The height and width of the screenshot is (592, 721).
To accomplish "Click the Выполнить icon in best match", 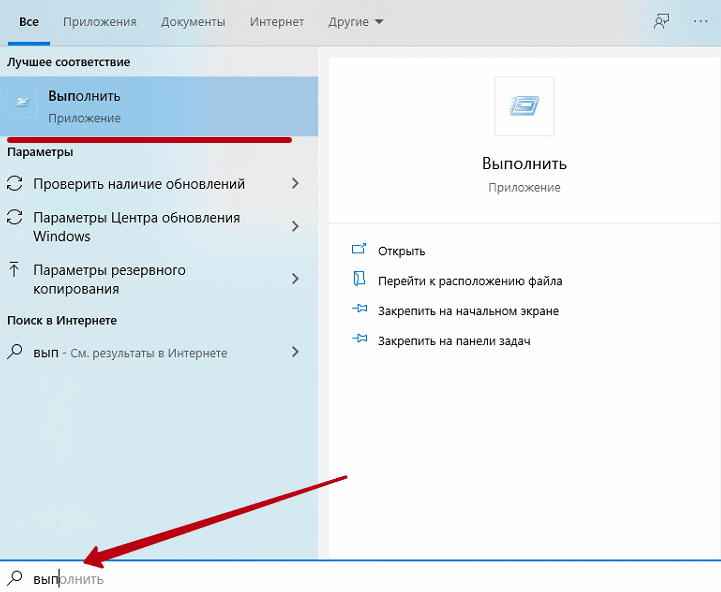I will [23, 106].
